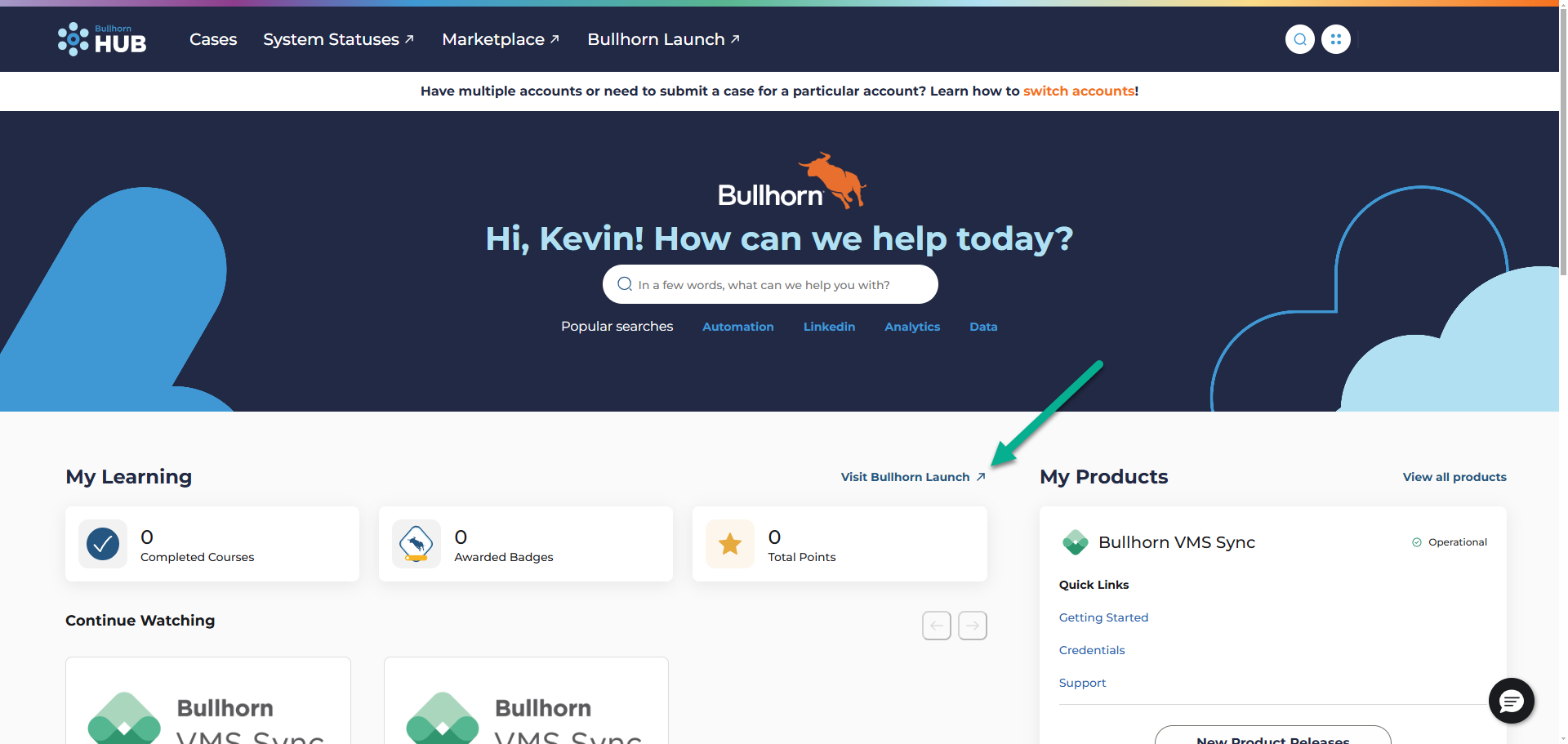Click the New Product Releases button
The image size is (1568, 744).
coord(1272,735)
